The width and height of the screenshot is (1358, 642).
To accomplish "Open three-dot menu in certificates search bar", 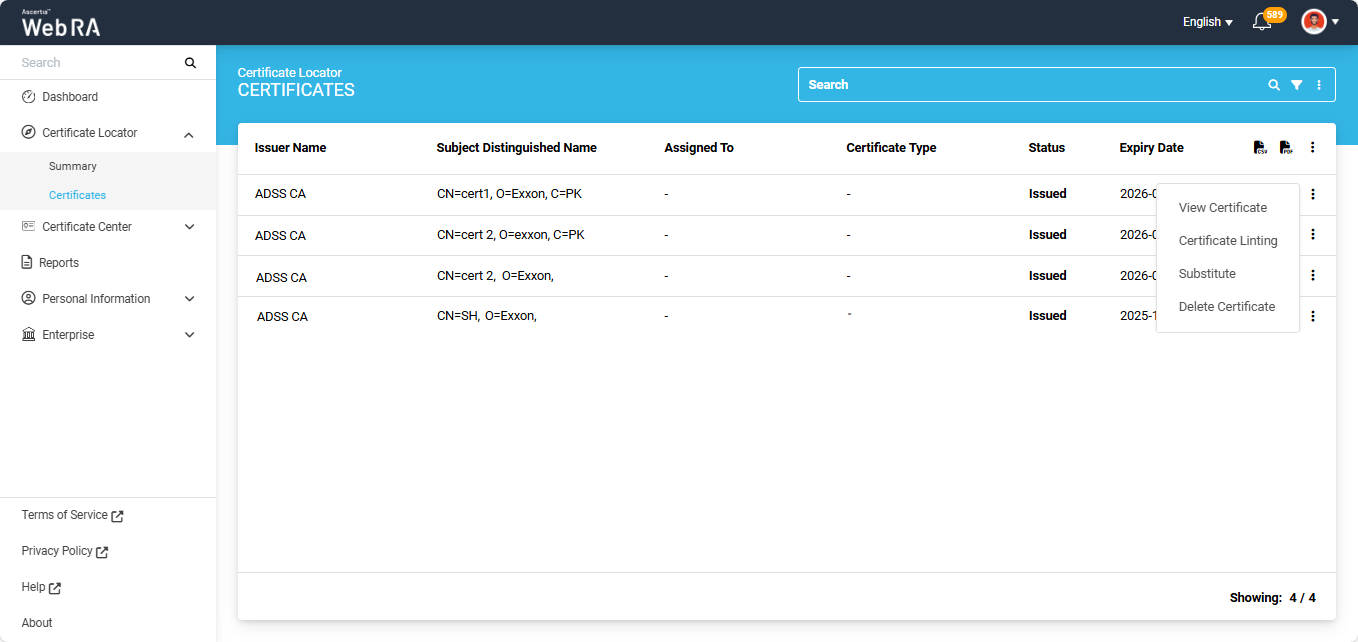I will click(1319, 85).
